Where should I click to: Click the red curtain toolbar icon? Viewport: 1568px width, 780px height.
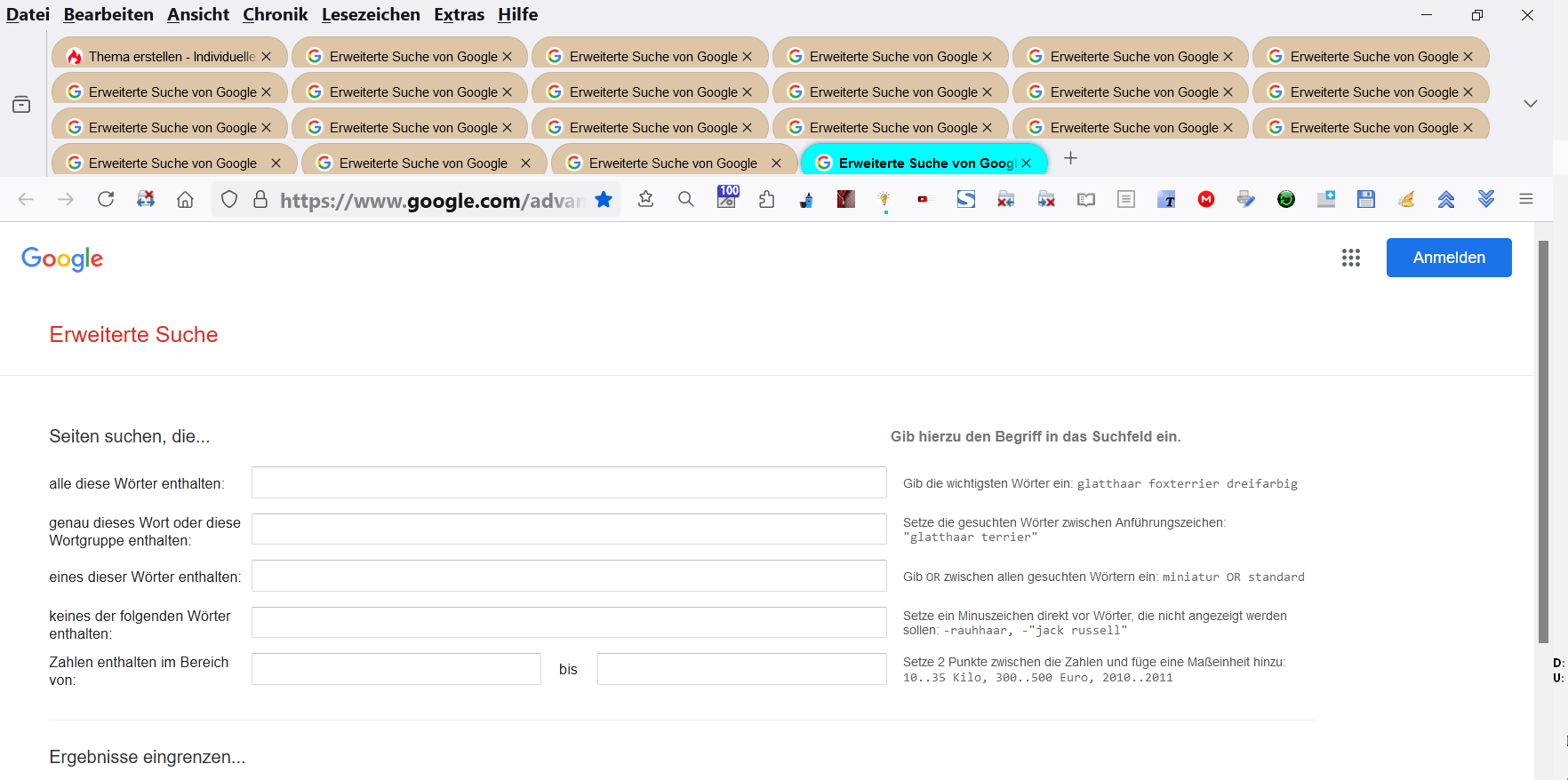pyautogui.click(x=846, y=199)
